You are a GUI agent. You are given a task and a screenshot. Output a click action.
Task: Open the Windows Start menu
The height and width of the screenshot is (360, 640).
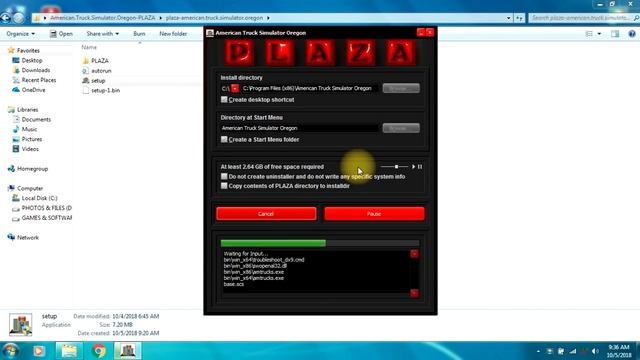(x=11, y=351)
